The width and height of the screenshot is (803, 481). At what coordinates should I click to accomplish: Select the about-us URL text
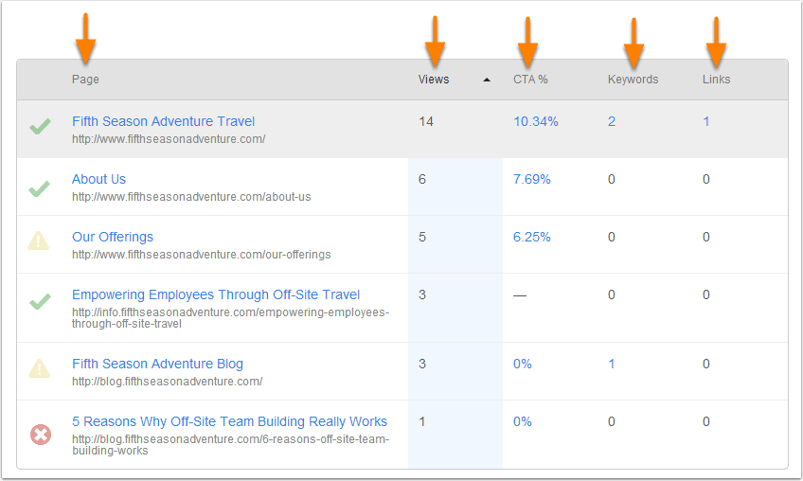pos(191,197)
